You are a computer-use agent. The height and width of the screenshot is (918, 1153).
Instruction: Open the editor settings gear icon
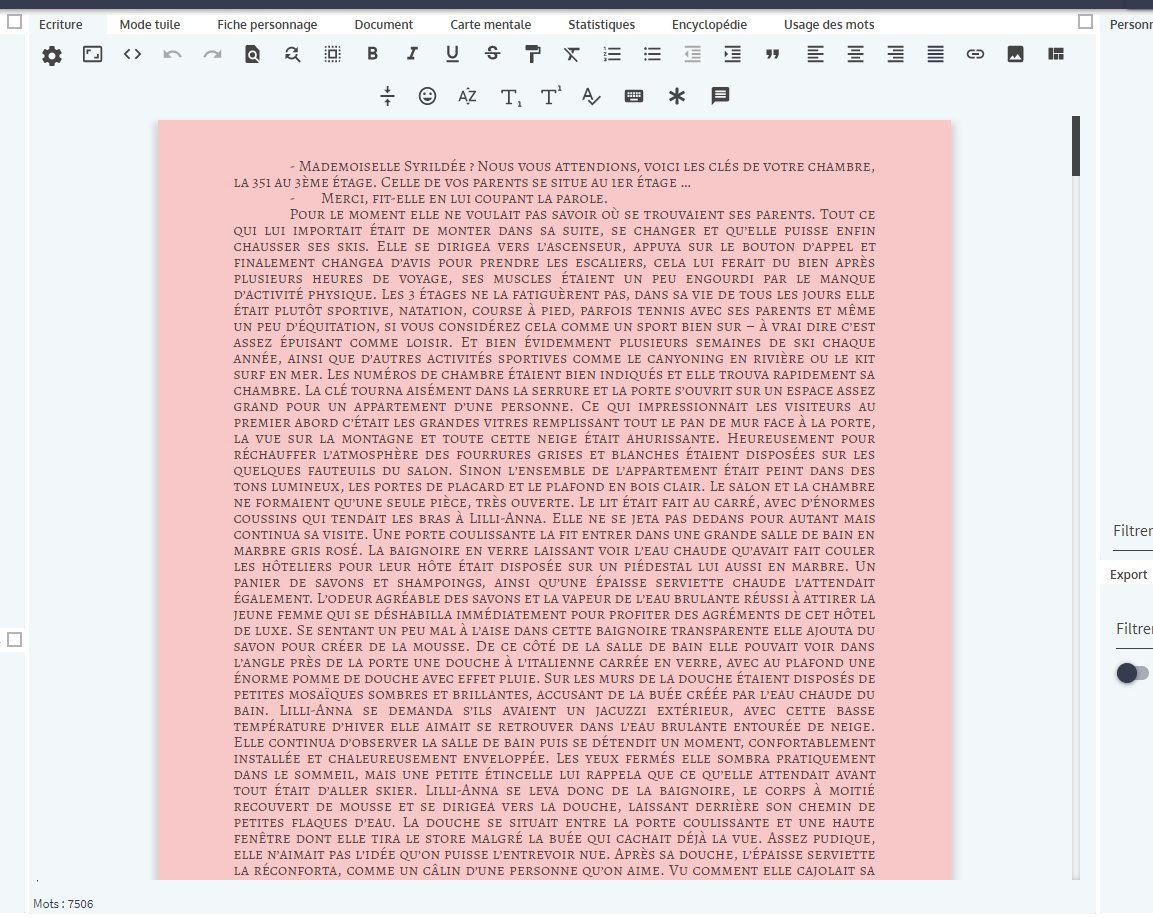(52, 56)
